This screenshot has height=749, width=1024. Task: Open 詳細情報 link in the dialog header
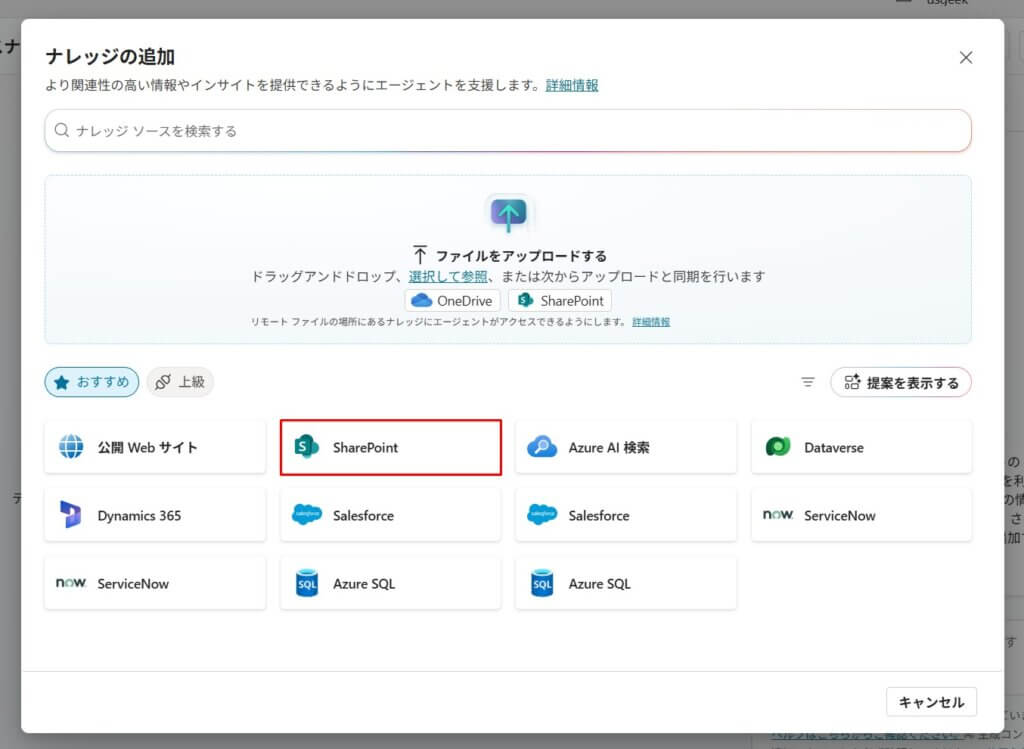[572, 85]
